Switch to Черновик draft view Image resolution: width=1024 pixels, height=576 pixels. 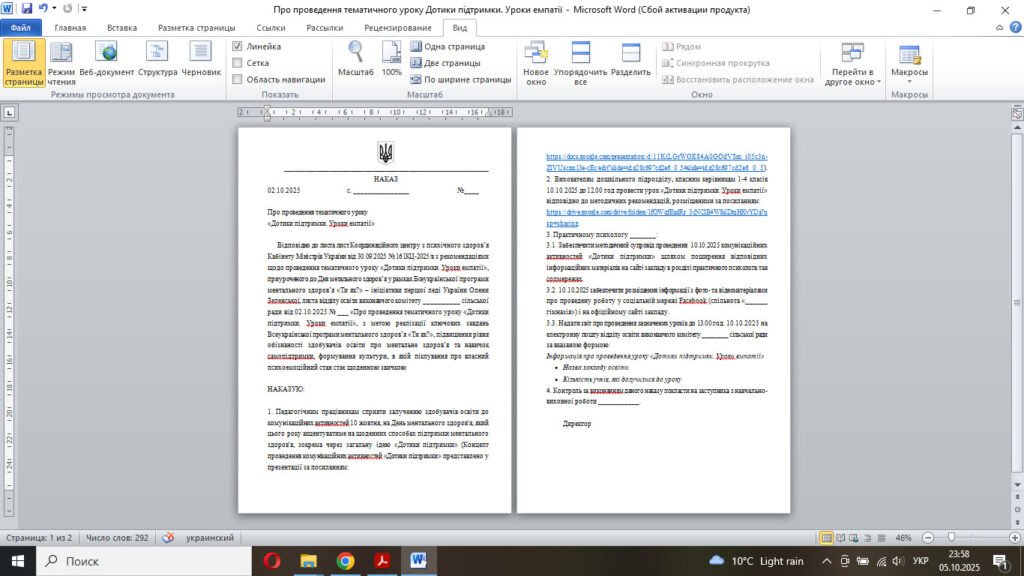[x=201, y=62]
